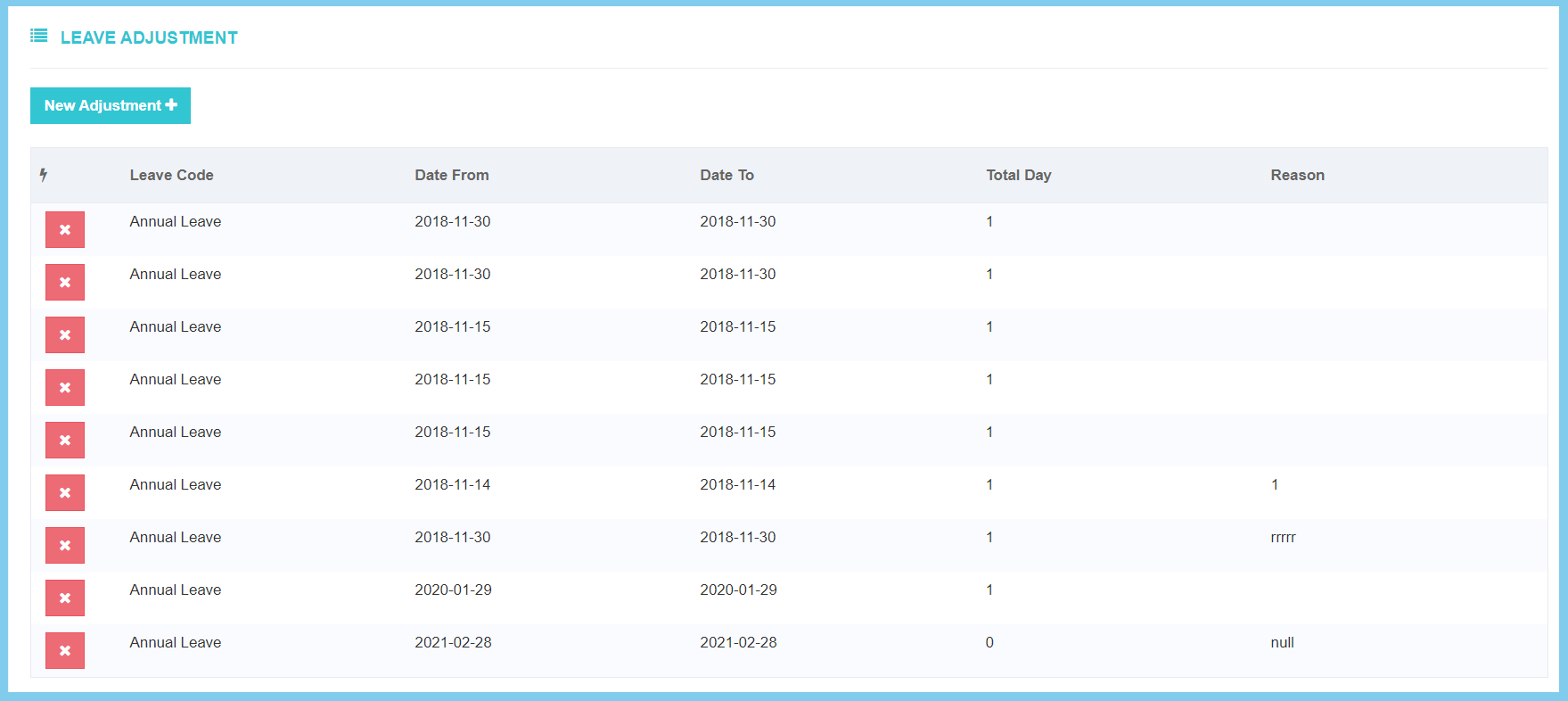Delete the 2018-11-14 leave adjustment
This screenshot has width=1568, height=701.
coord(65,492)
